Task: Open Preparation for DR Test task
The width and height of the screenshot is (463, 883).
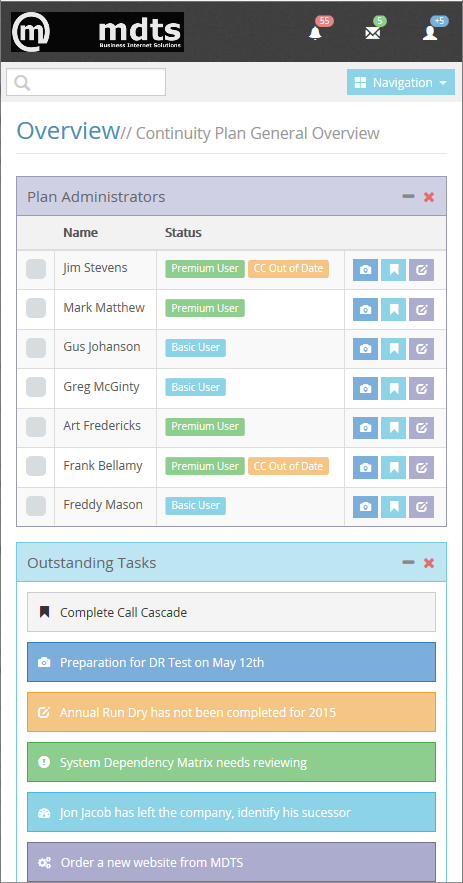Action: coord(232,662)
